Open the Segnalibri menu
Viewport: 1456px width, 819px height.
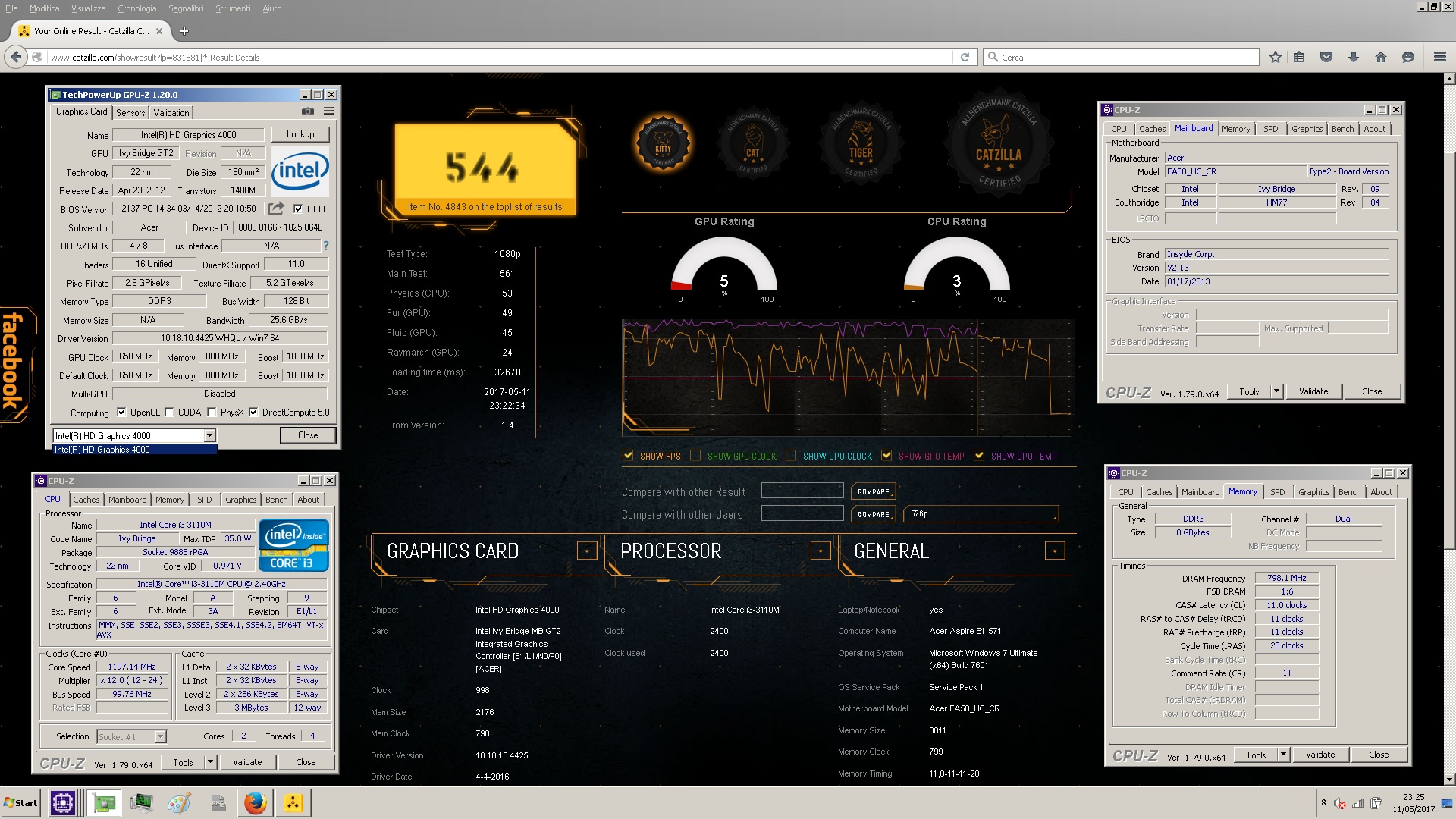[186, 8]
